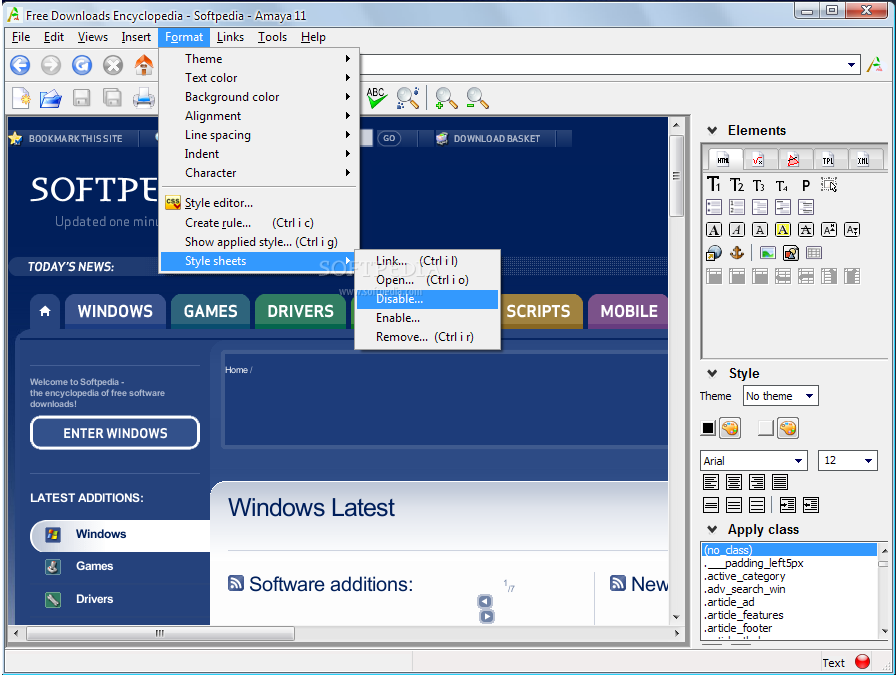Select Disable in Style sheets submenu
Screen dimensions: 896x675
pos(427,299)
